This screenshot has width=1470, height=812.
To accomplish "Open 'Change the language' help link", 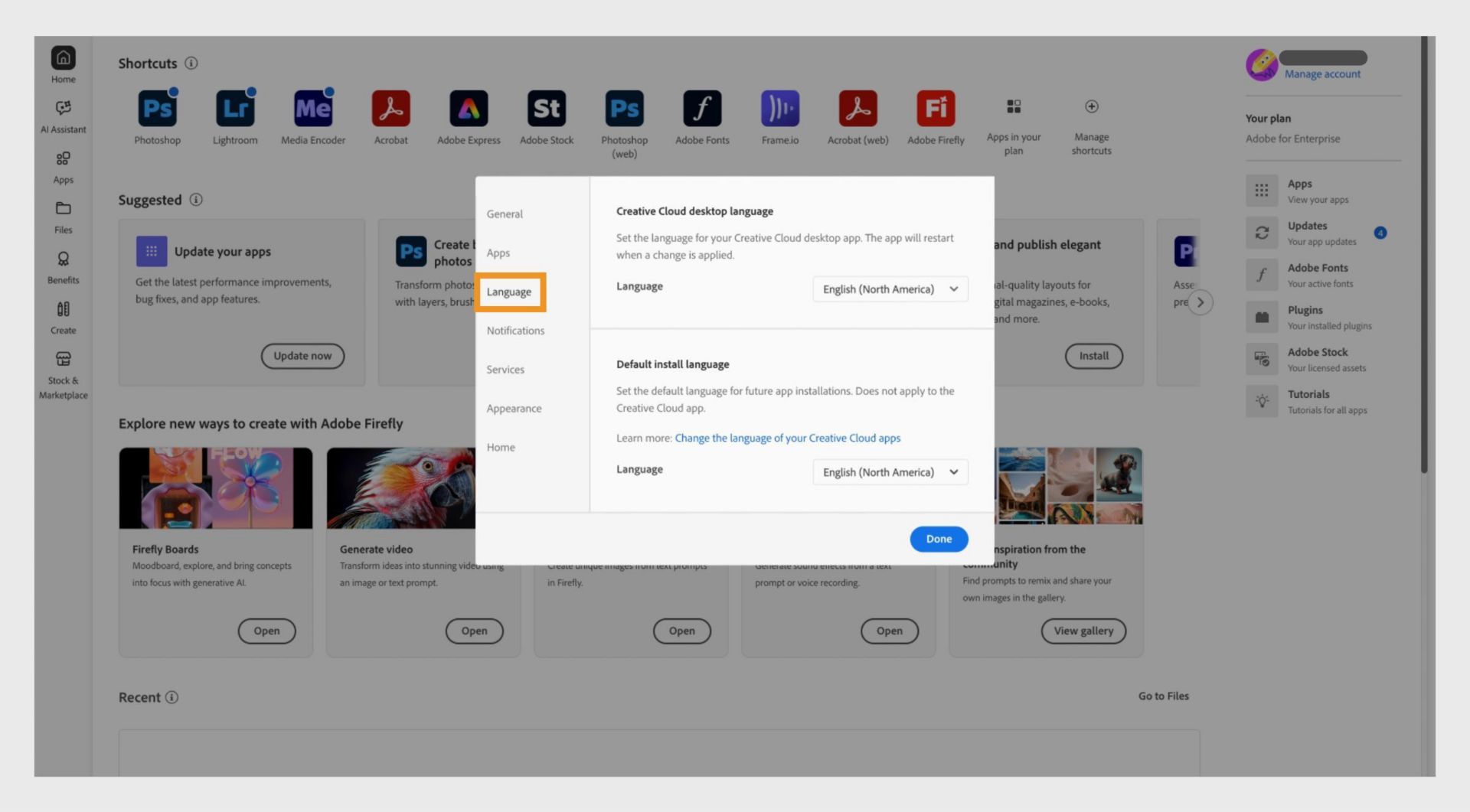I will (x=787, y=438).
